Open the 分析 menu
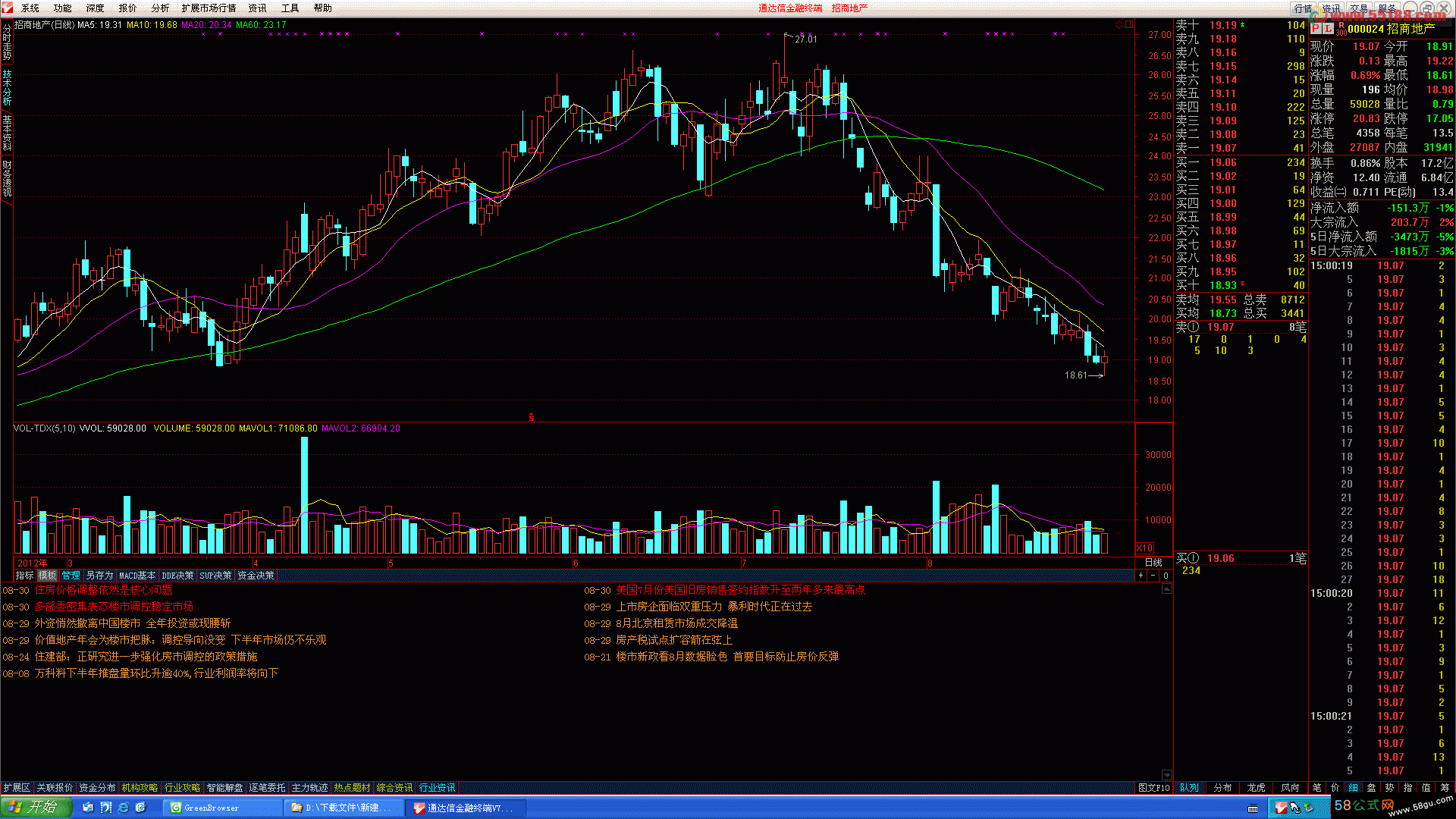 point(160,8)
